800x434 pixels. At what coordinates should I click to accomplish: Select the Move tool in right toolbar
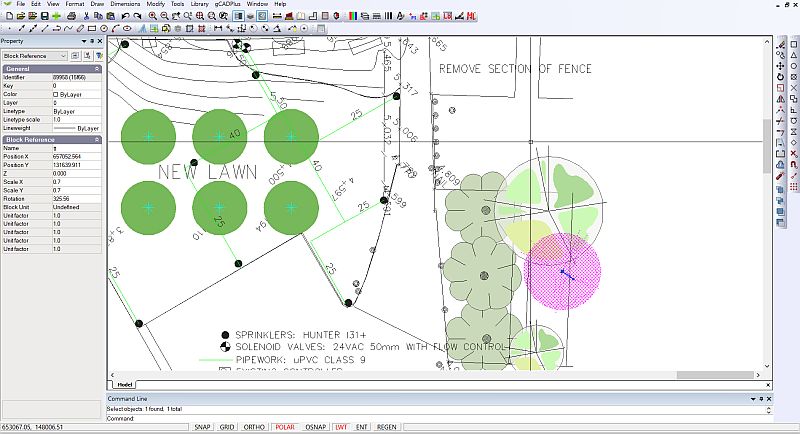point(780,66)
